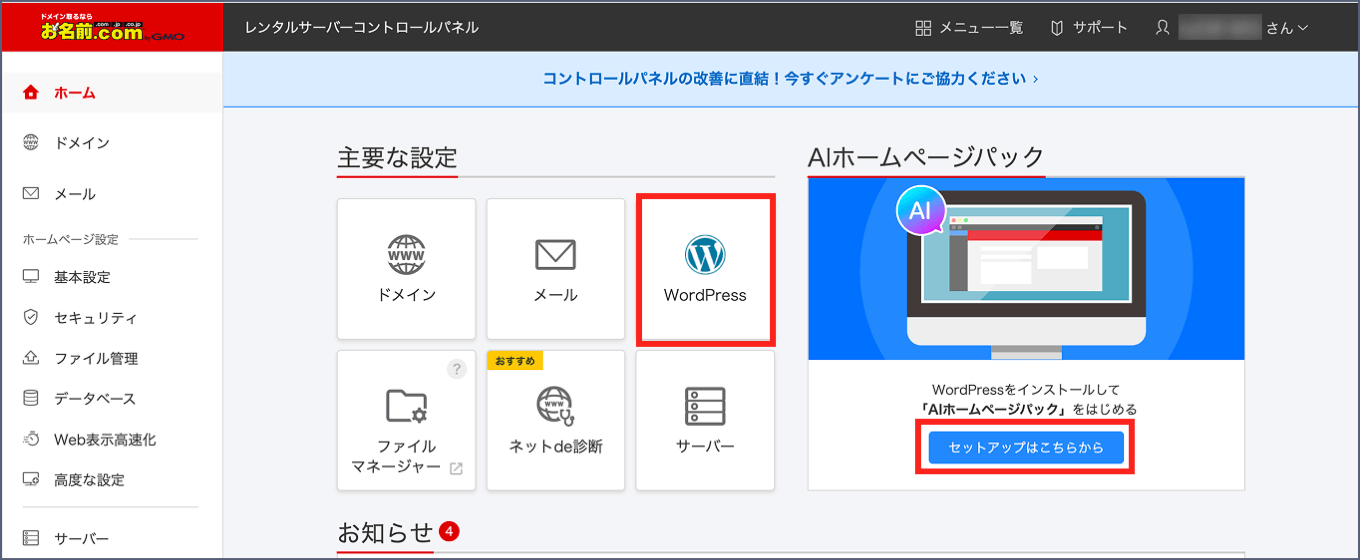Click the お知らせ notification count badge
Image resolution: width=1360 pixels, height=560 pixels.
coord(449,530)
